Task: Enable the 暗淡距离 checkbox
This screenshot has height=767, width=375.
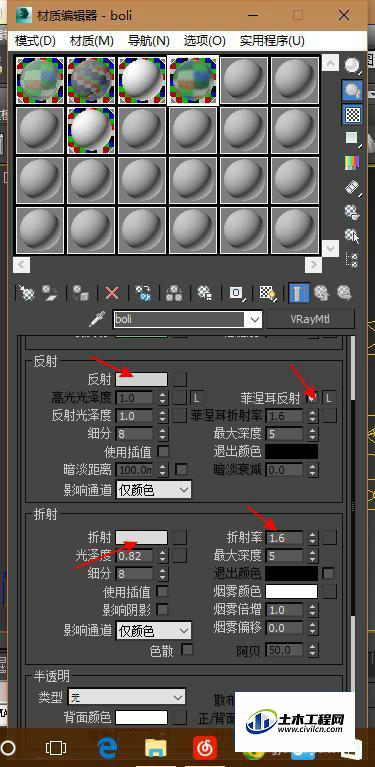Action: (181, 470)
